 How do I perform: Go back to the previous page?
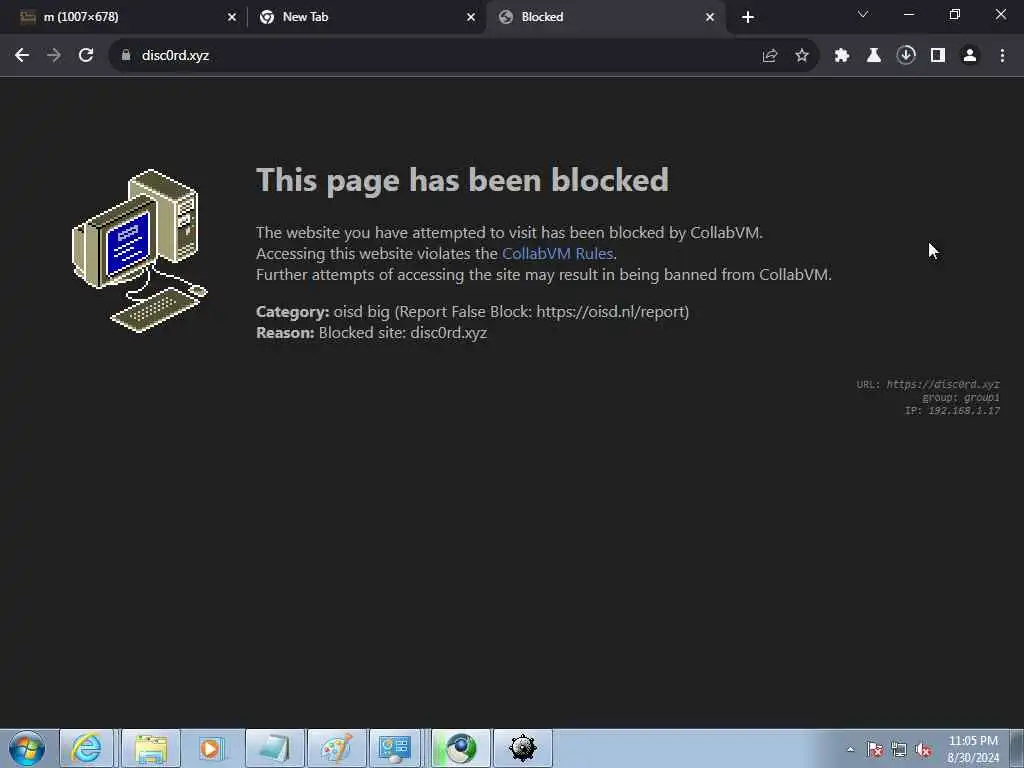click(22, 56)
